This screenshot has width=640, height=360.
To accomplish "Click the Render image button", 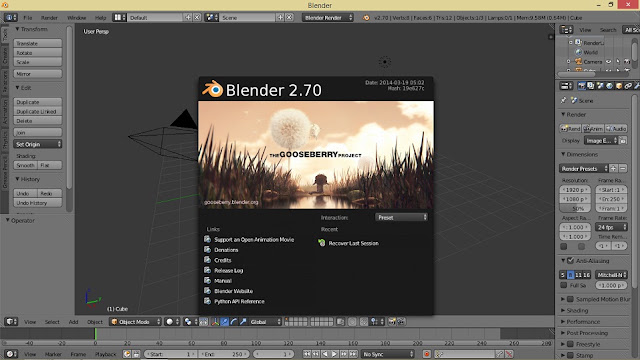I will [x=570, y=129].
